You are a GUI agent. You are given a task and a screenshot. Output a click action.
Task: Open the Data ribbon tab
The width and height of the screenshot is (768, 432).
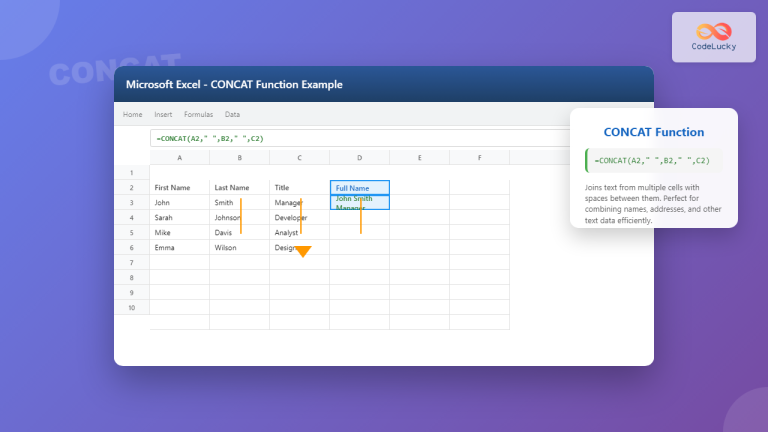[232, 115]
